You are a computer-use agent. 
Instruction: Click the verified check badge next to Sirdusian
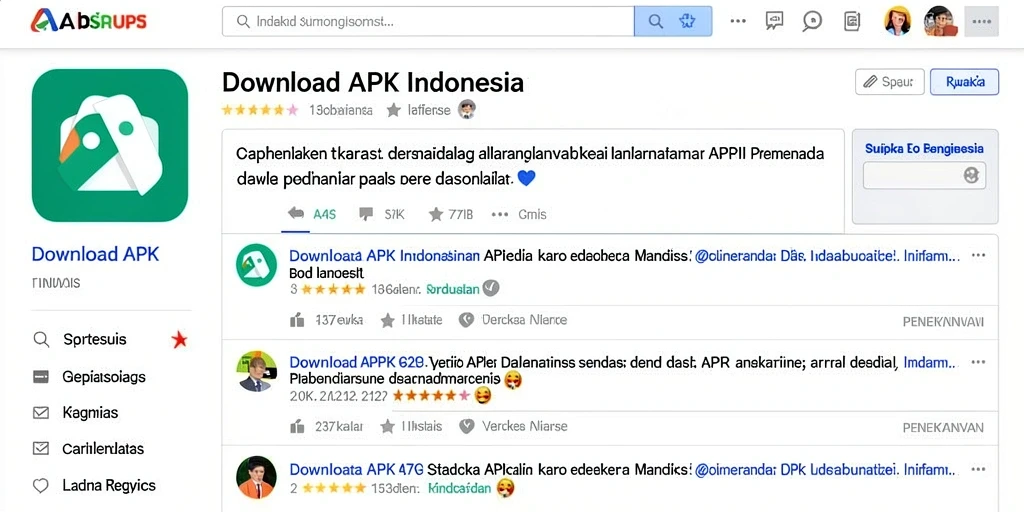pyautogui.click(x=491, y=288)
